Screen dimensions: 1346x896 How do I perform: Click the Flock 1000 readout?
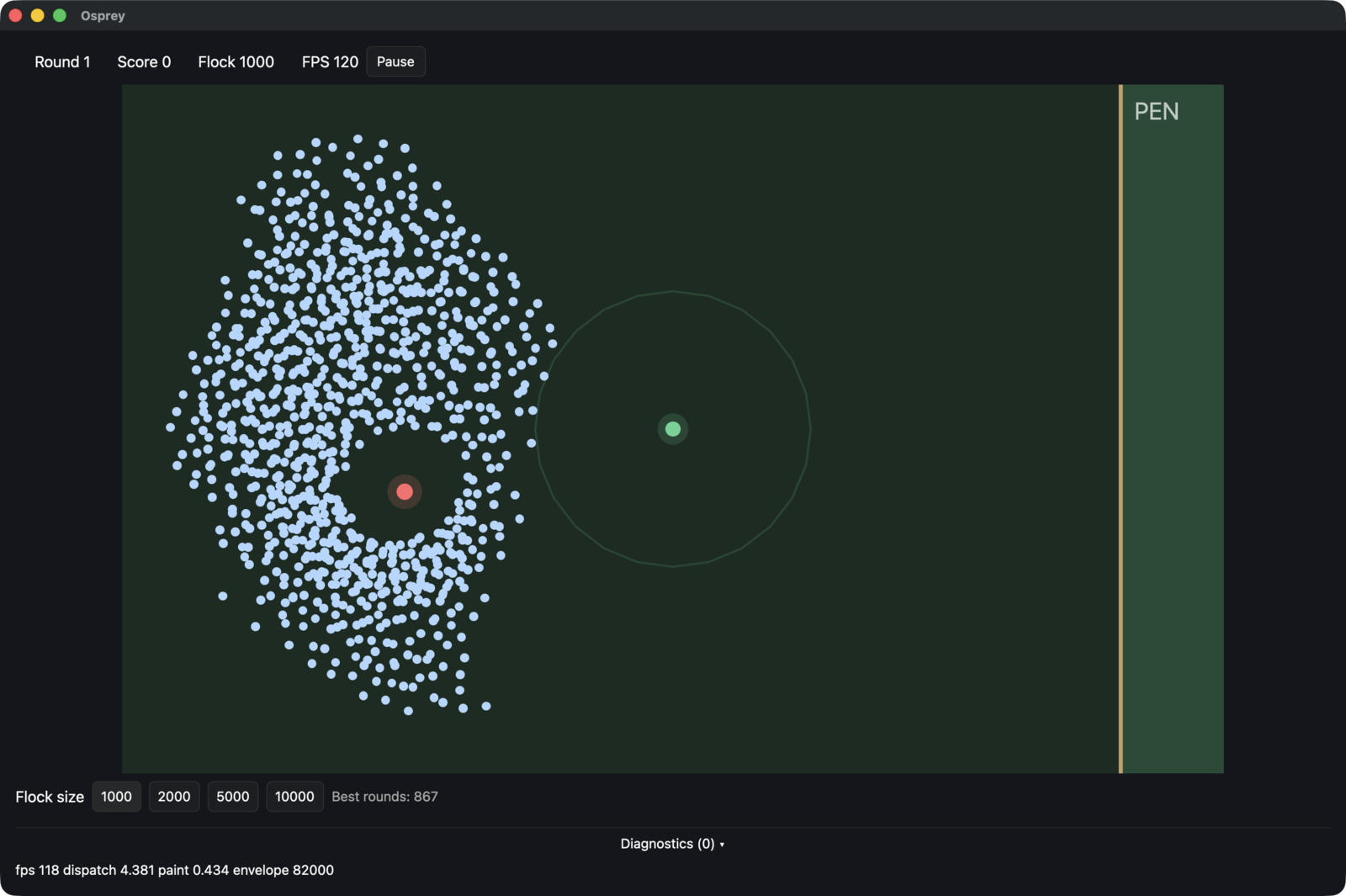tap(236, 62)
